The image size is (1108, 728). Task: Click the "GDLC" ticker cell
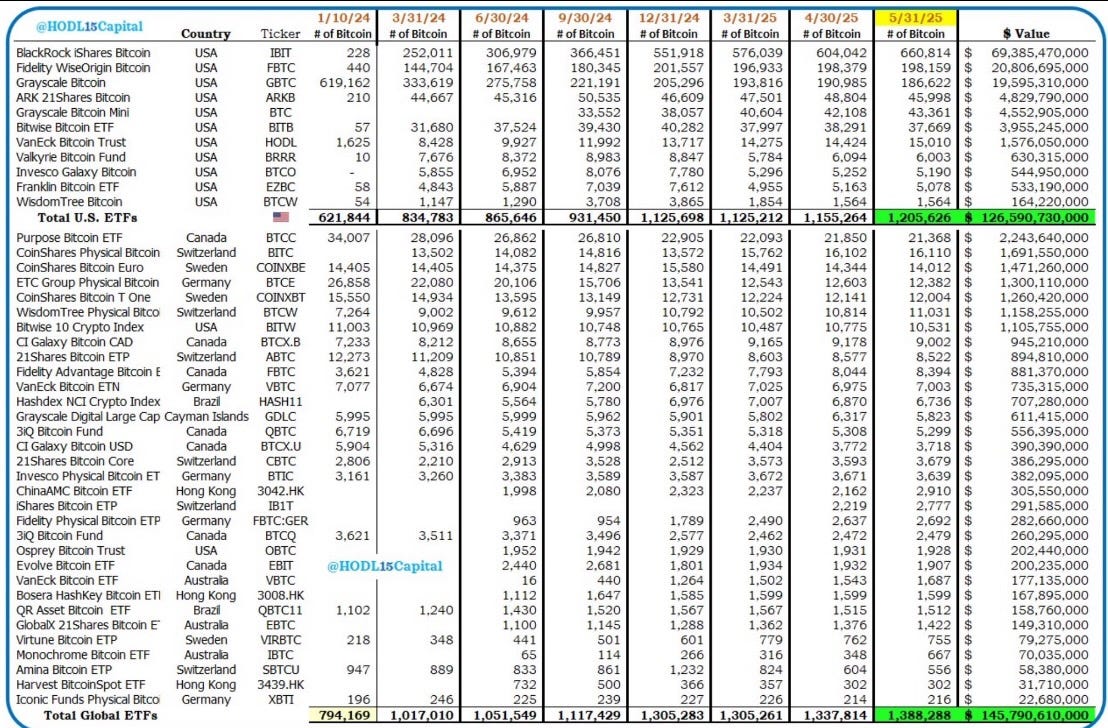[281, 416]
